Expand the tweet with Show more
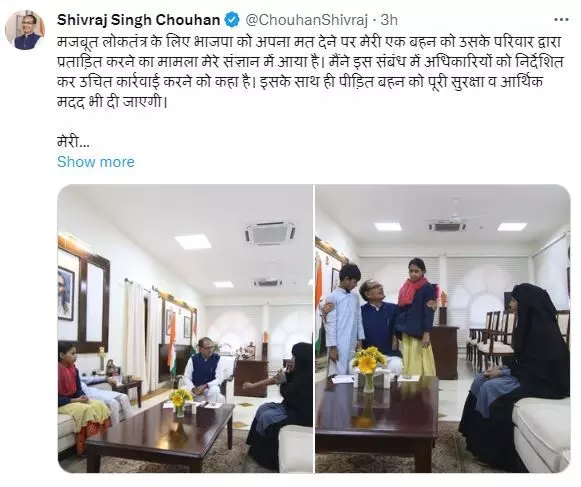Image resolution: width=581 pixels, height=487 pixels. [96, 162]
